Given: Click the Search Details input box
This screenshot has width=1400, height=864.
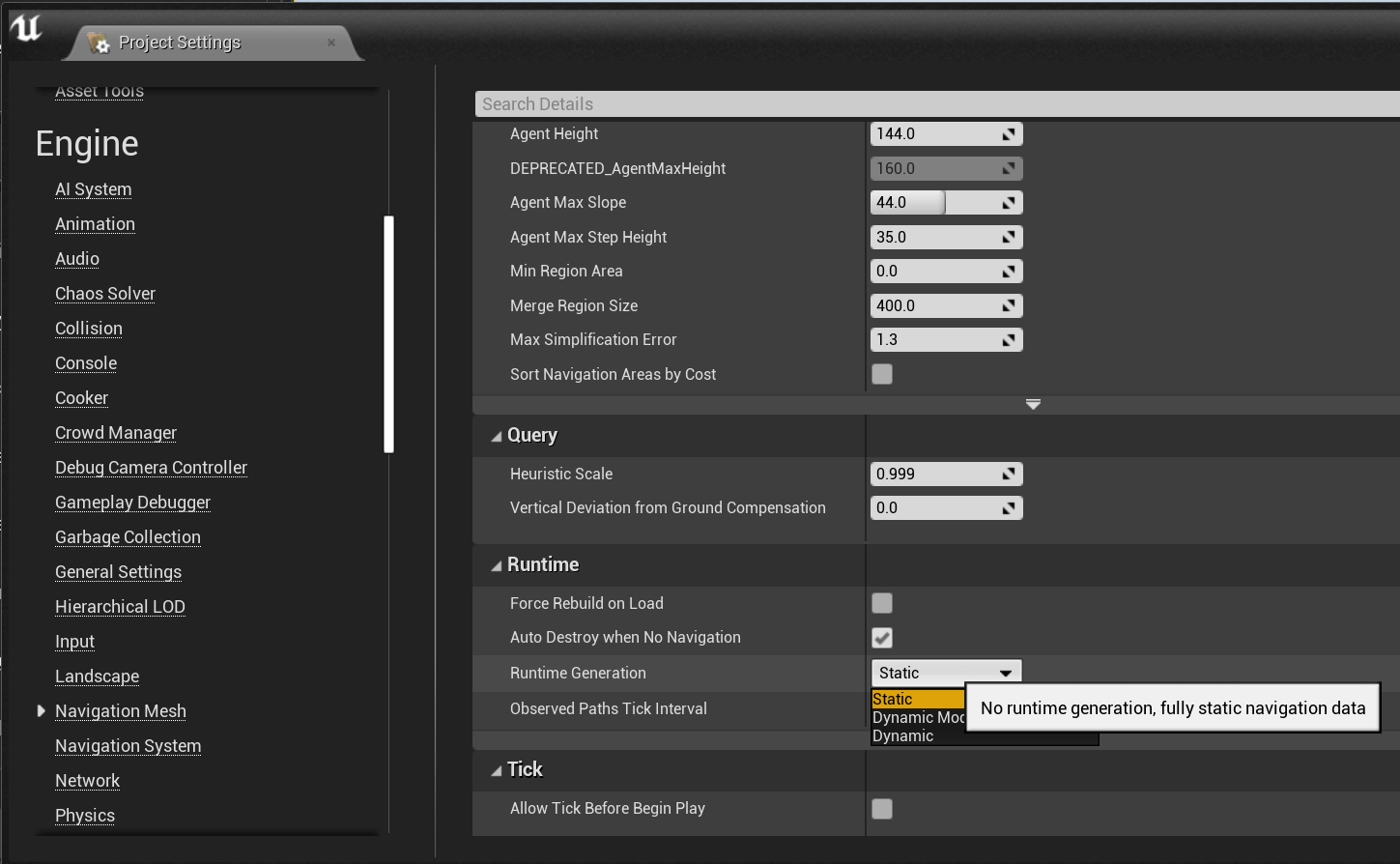Looking at the screenshot, I should 937,104.
